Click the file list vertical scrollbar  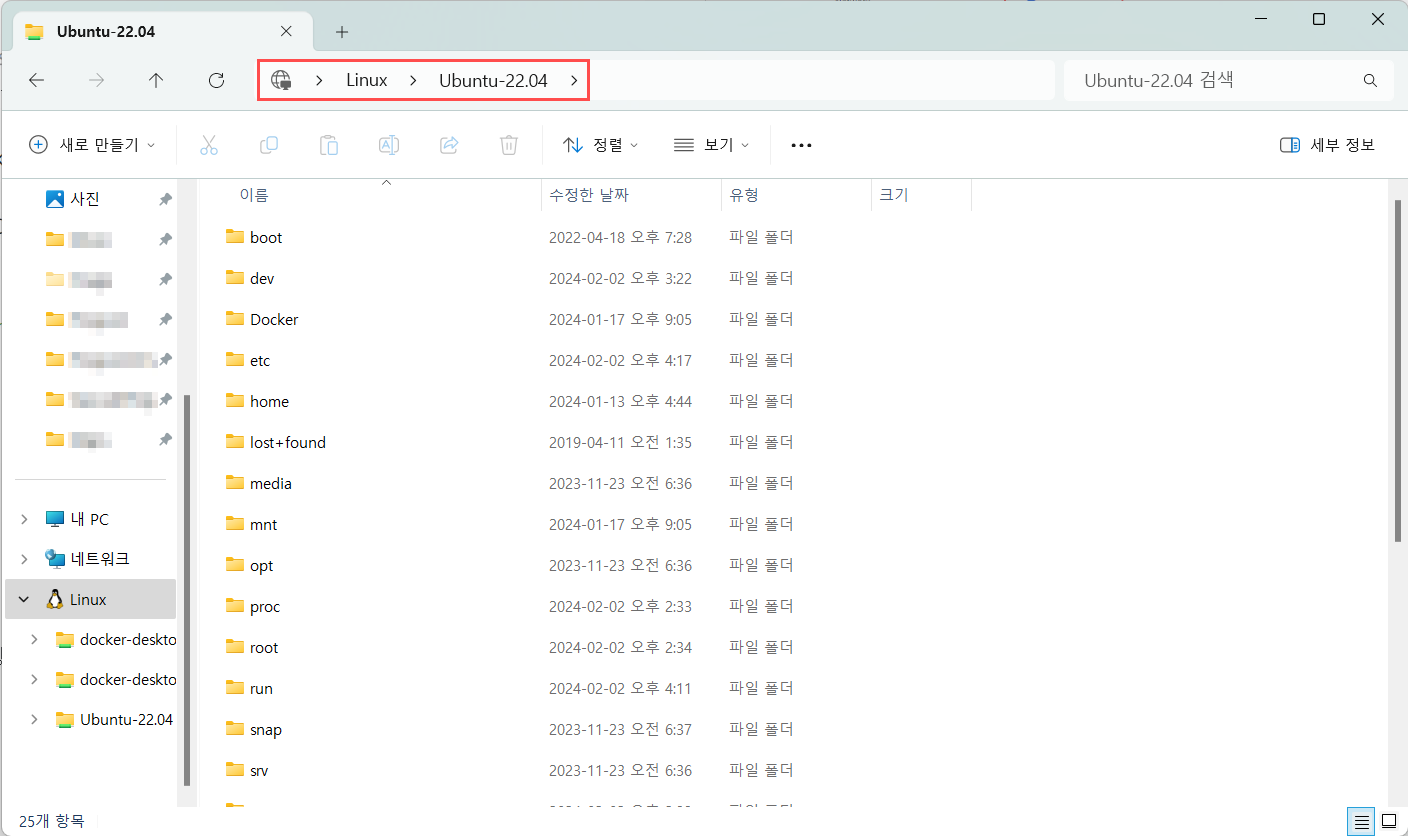click(x=1397, y=370)
